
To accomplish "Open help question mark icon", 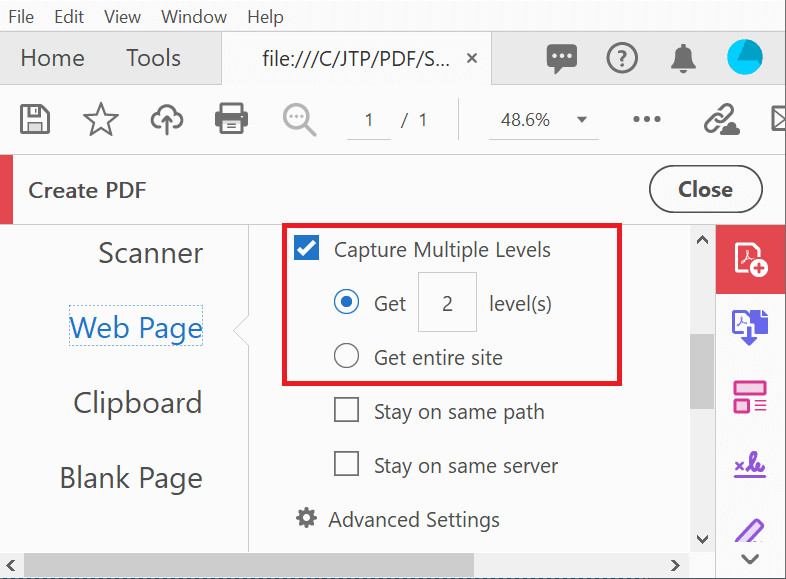I will pyautogui.click(x=622, y=58).
